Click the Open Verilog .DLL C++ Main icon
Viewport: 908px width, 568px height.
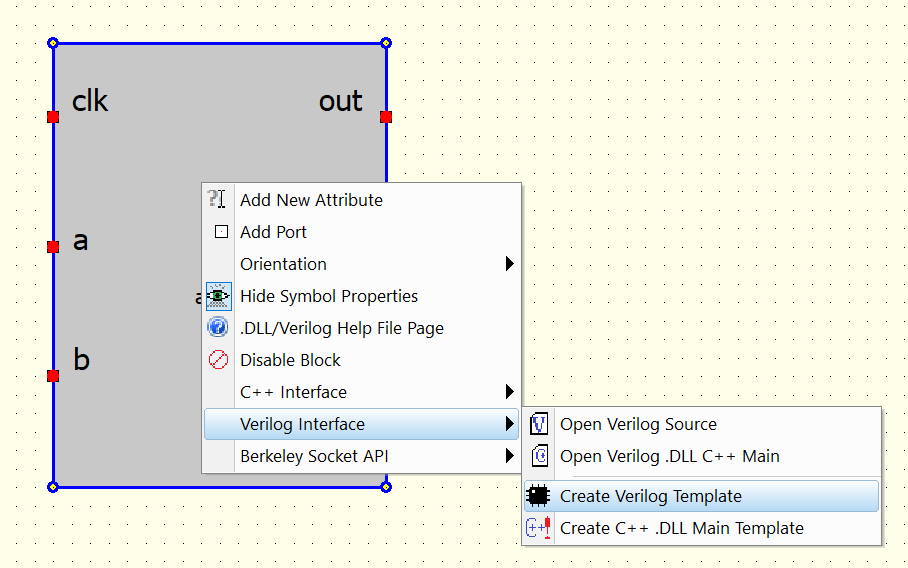click(x=539, y=456)
